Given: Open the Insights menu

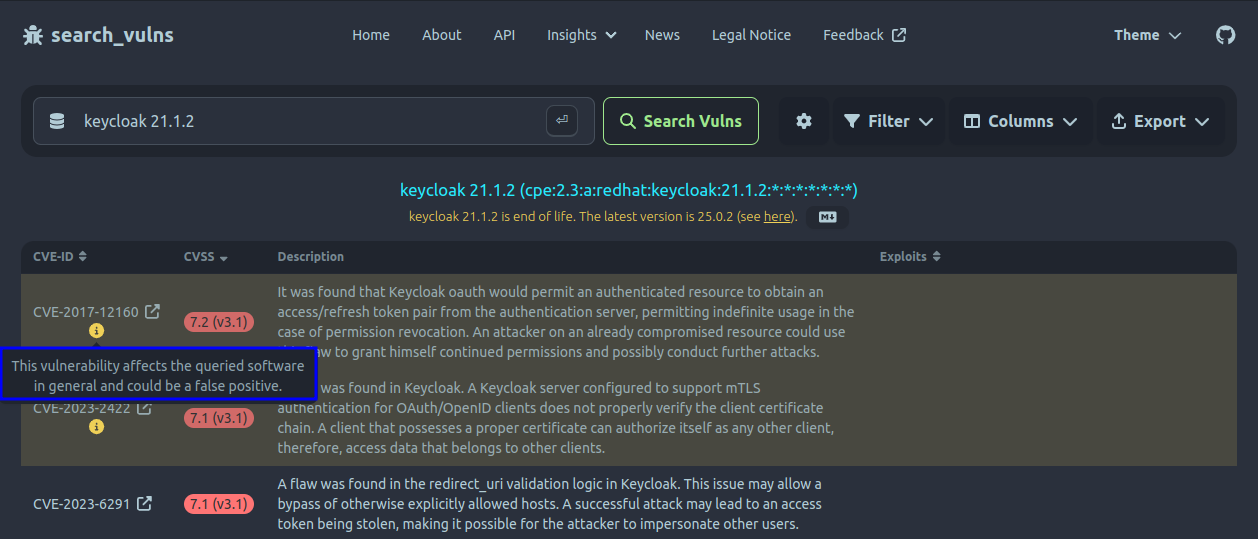Looking at the screenshot, I should (x=581, y=35).
